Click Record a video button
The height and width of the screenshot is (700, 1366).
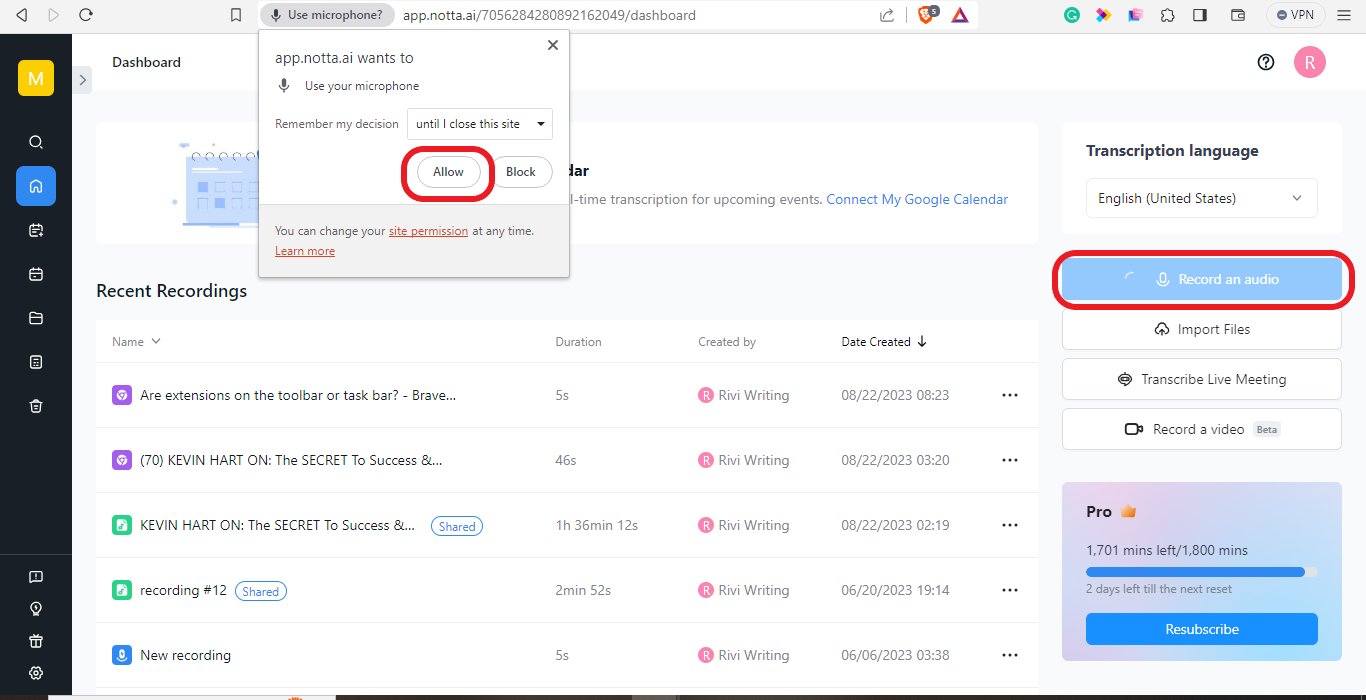pyautogui.click(x=1202, y=429)
